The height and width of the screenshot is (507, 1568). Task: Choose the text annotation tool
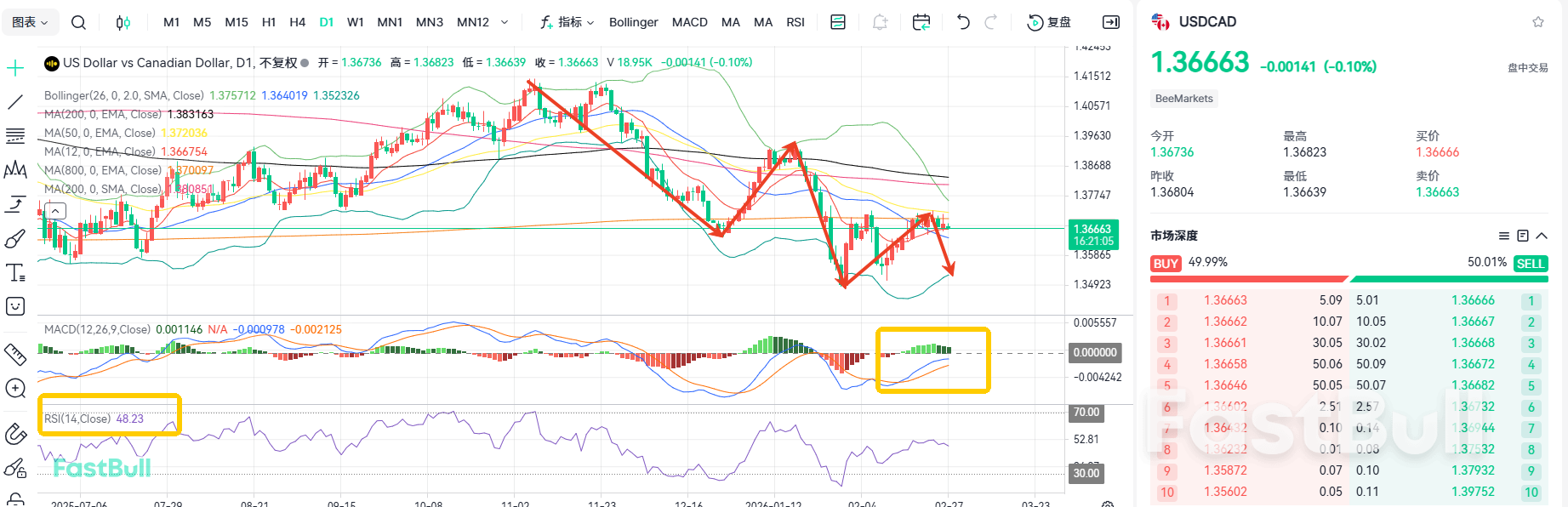click(15, 273)
